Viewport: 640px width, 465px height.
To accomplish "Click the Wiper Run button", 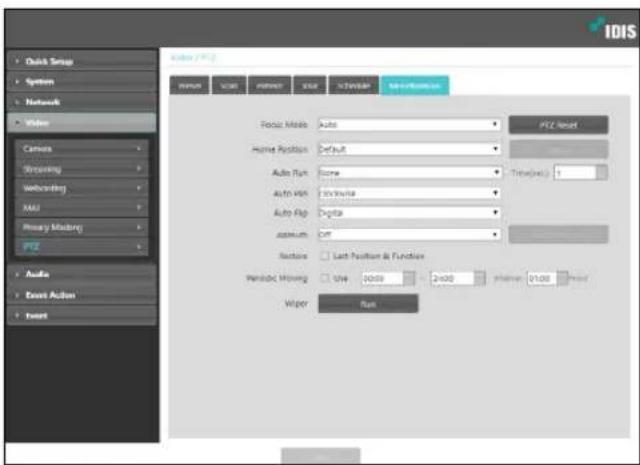I will (x=368, y=304).
